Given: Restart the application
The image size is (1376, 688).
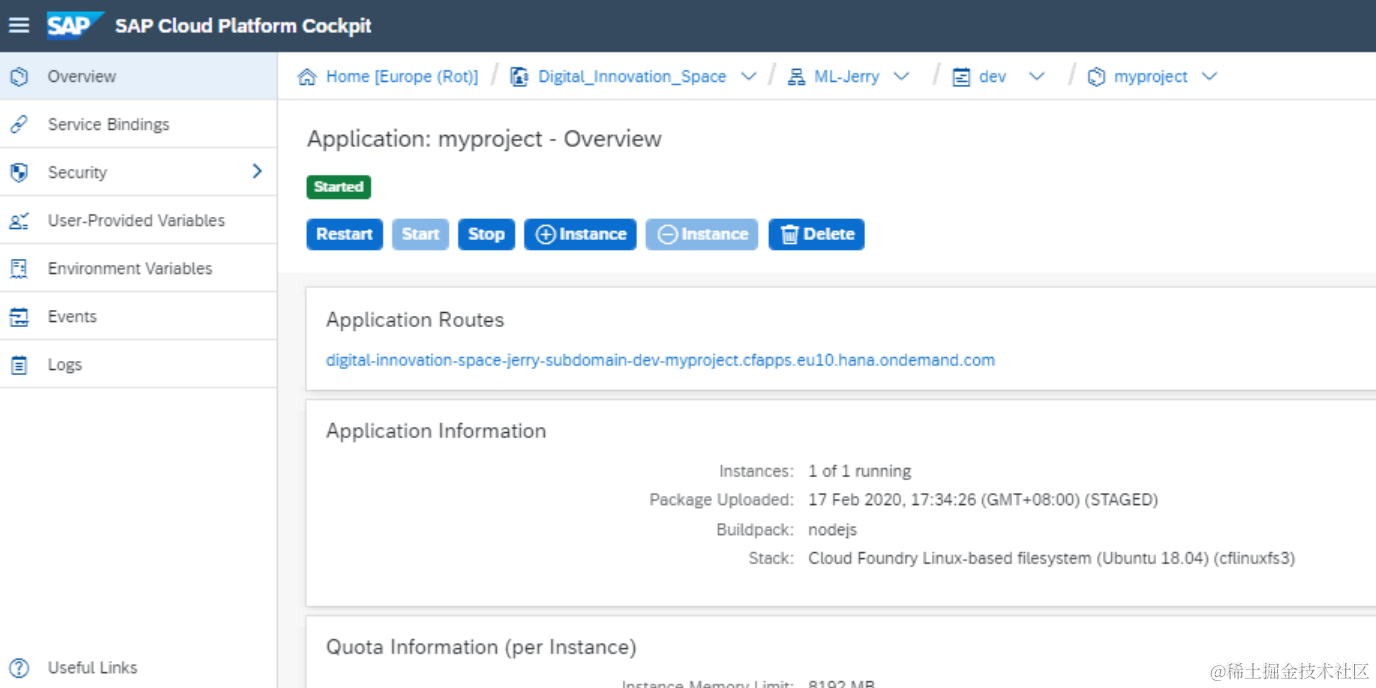Looking at the screenshot, I should point(344,234).
